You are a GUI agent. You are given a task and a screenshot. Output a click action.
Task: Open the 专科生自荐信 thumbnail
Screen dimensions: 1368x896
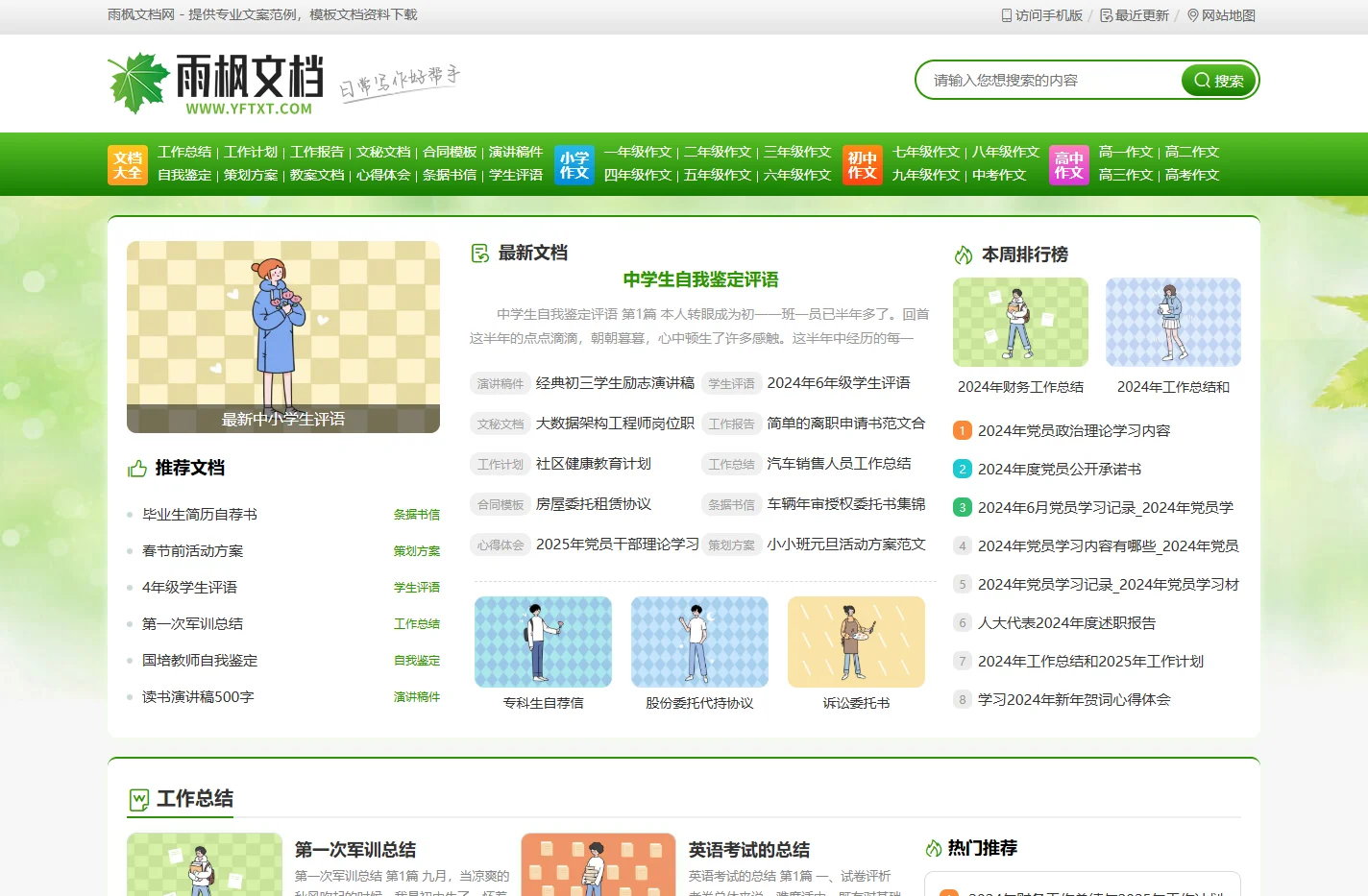tap(543, 642)
